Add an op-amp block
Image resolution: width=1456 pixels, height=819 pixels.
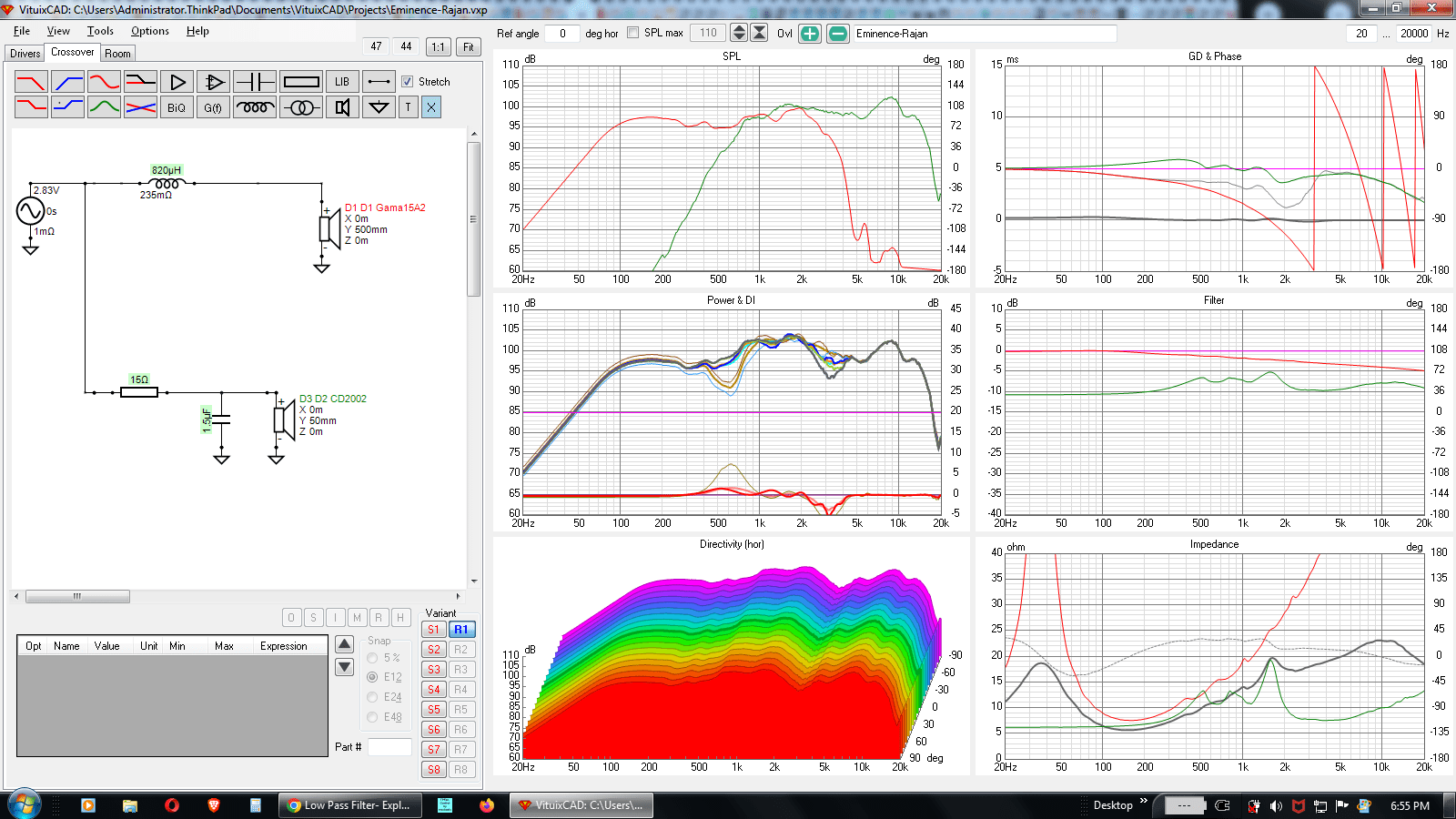[x=214, y=82]
